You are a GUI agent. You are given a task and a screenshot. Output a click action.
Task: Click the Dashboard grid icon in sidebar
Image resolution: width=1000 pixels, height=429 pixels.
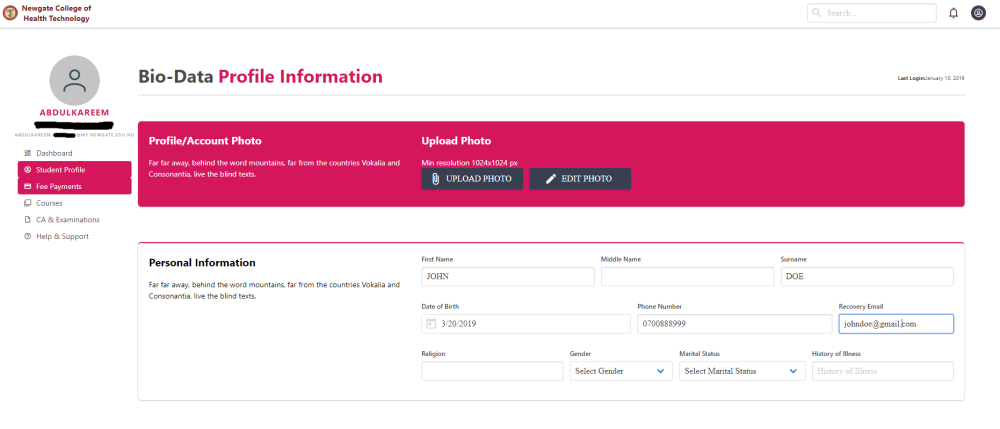tap(27, 153)
